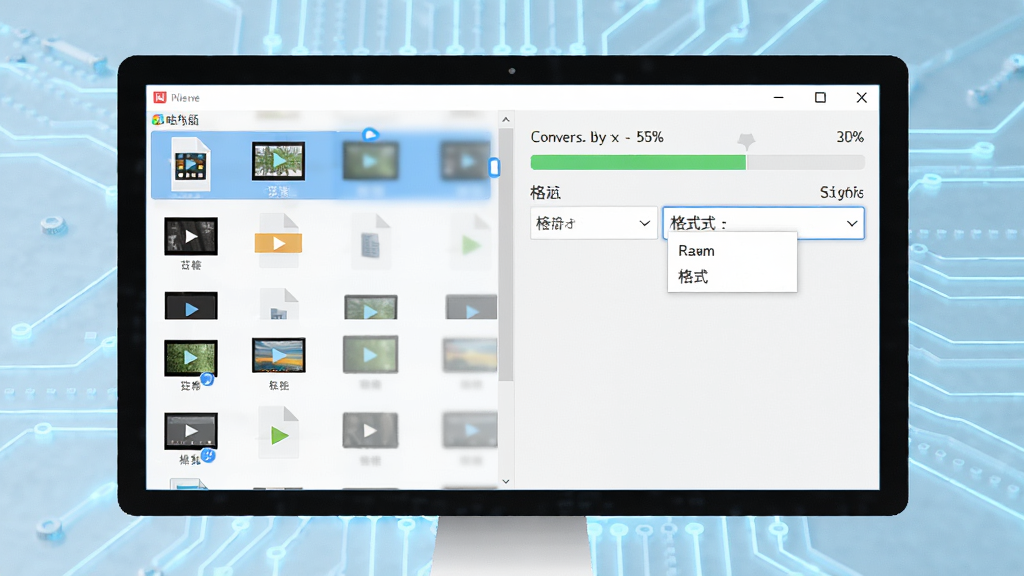Select the film-strip file icon in the highlighted row
Screen dimensions: 1024x576
tap(190, 165)
